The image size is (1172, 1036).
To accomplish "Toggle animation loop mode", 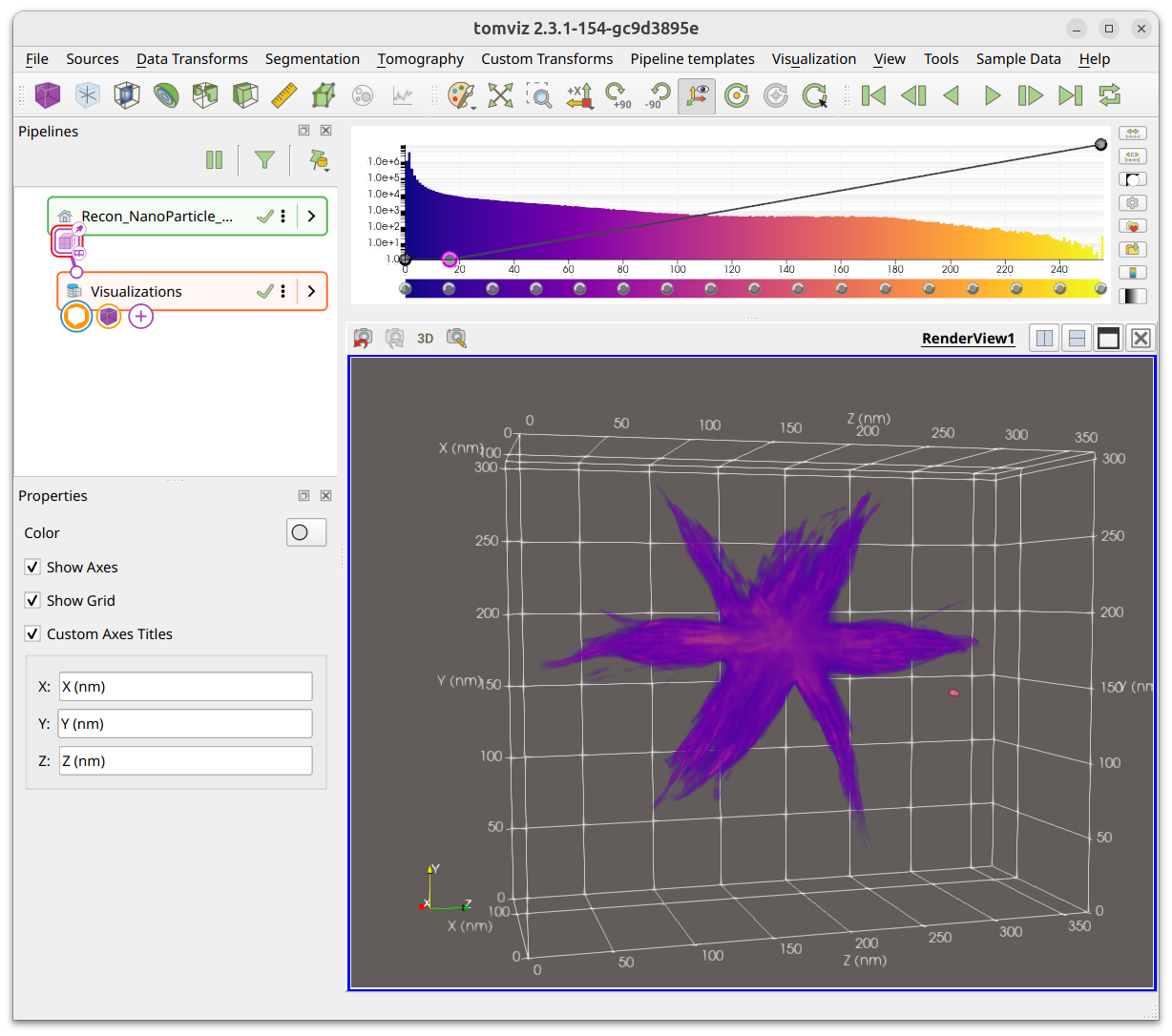I will (1109, 94).
